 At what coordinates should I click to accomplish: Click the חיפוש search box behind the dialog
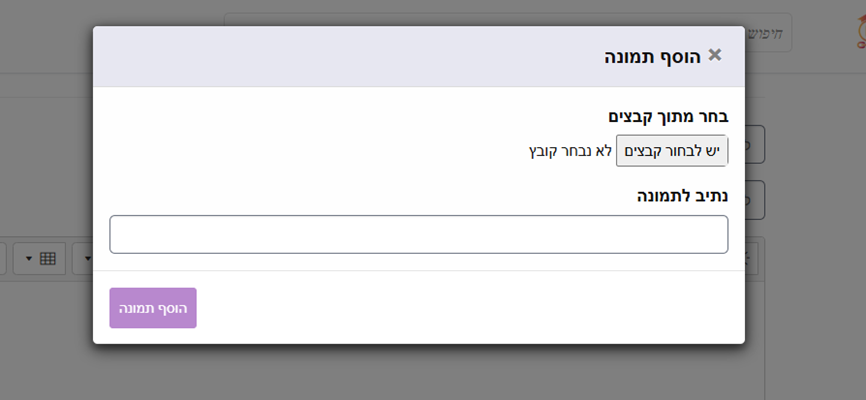pos(768,33)
